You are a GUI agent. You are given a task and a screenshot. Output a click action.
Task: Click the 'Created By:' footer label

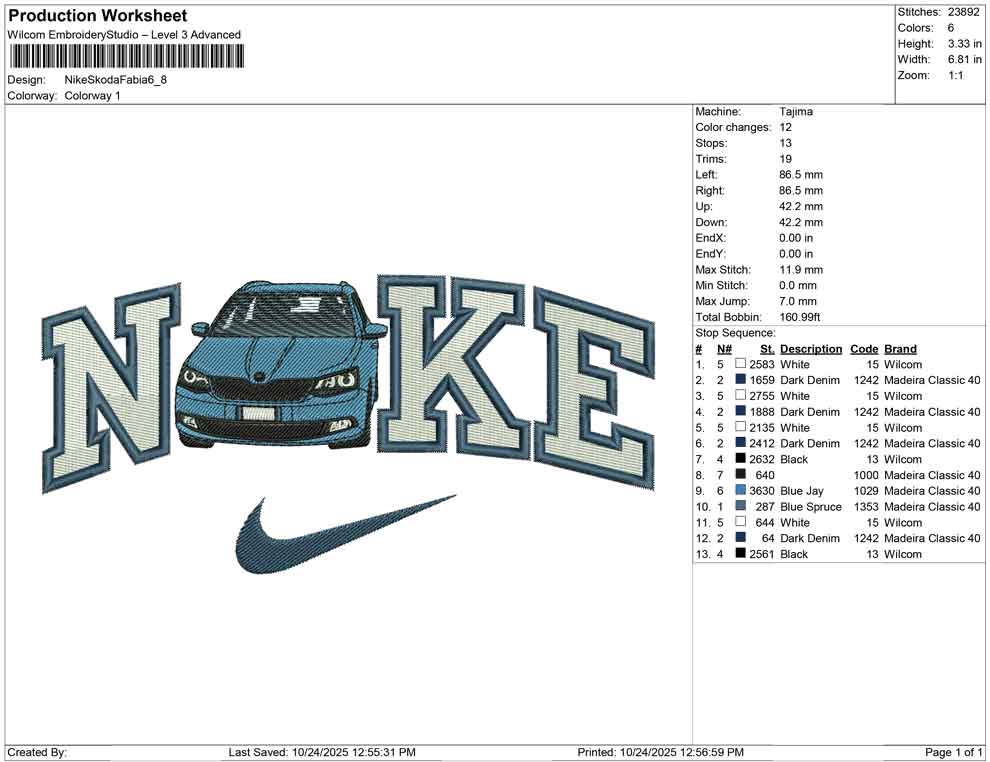(37, 752)
